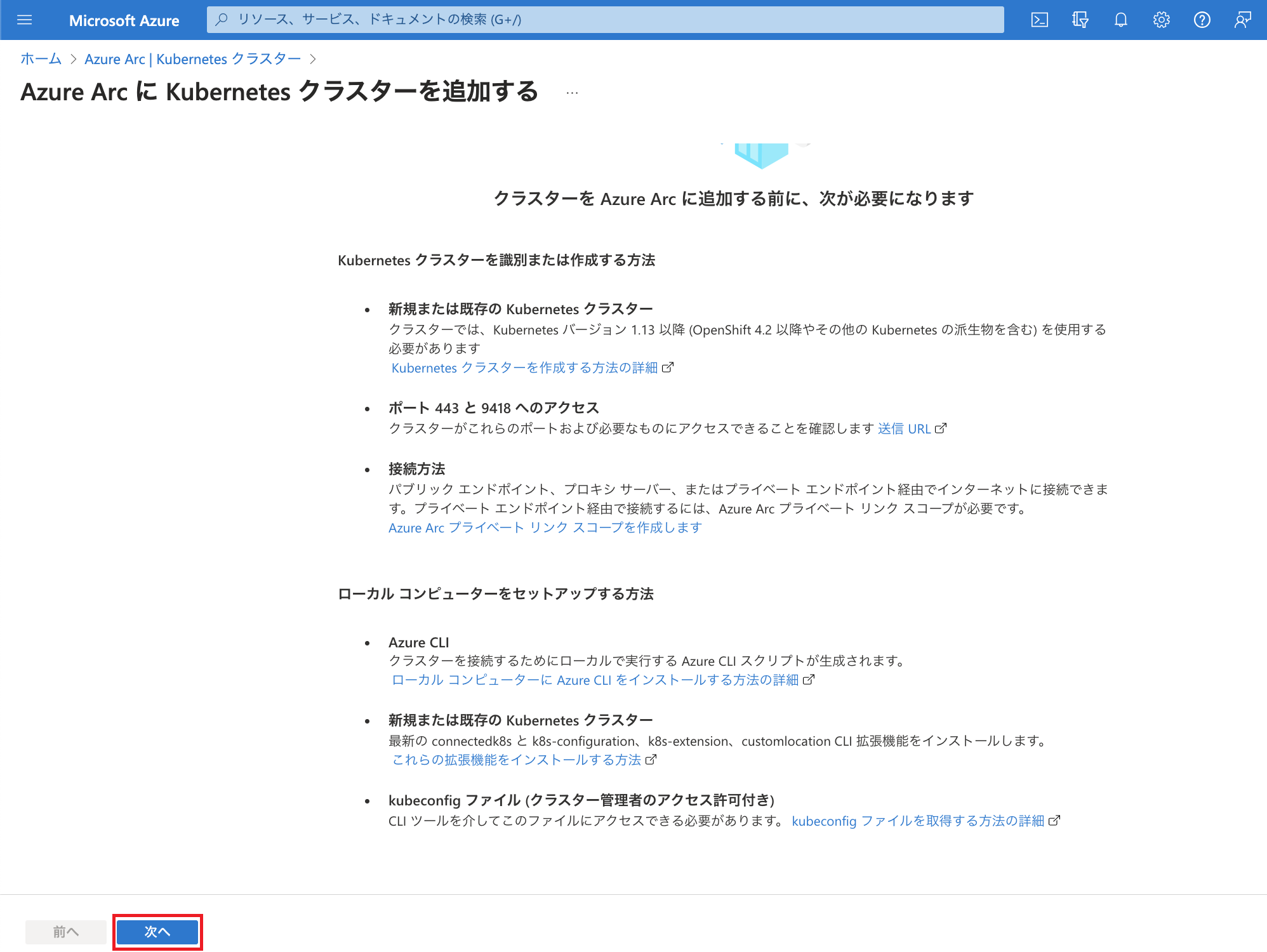
Task: Open Azure Arc | Kubernetes クラスター breadcrumb
Action: point(192,59)
